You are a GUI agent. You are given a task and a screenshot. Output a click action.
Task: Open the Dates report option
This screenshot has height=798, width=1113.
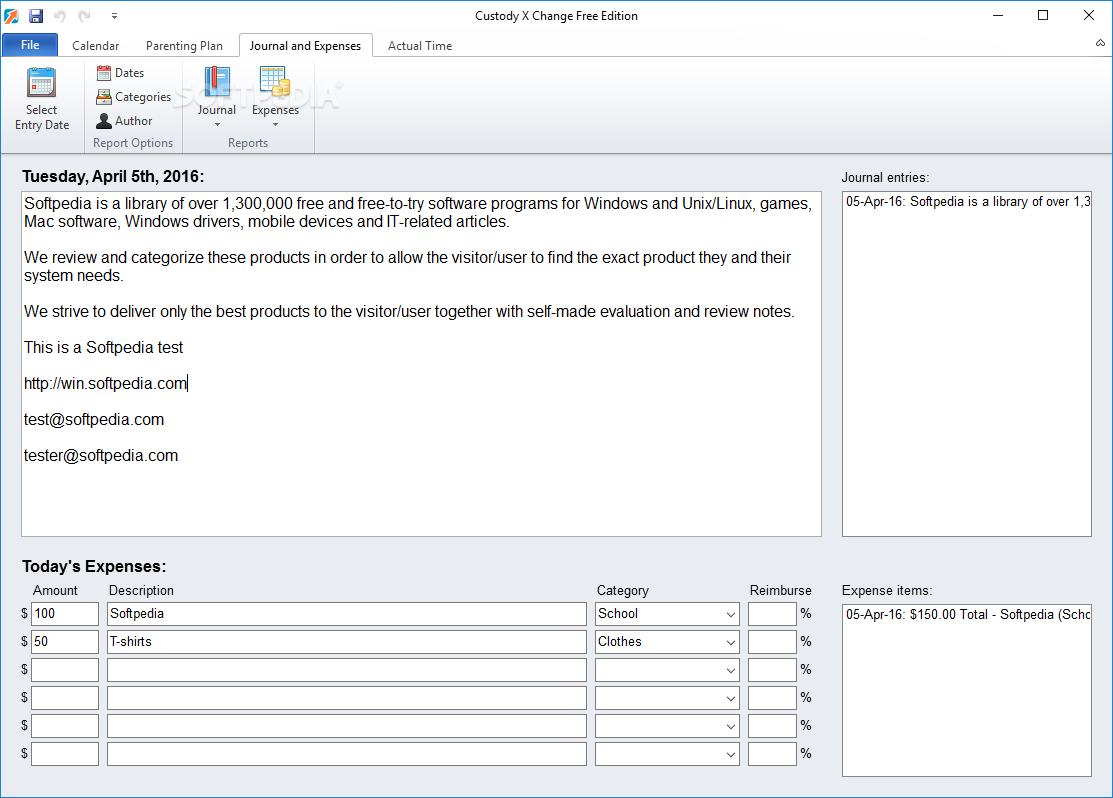pyautogui.click(x=120, y=72)
